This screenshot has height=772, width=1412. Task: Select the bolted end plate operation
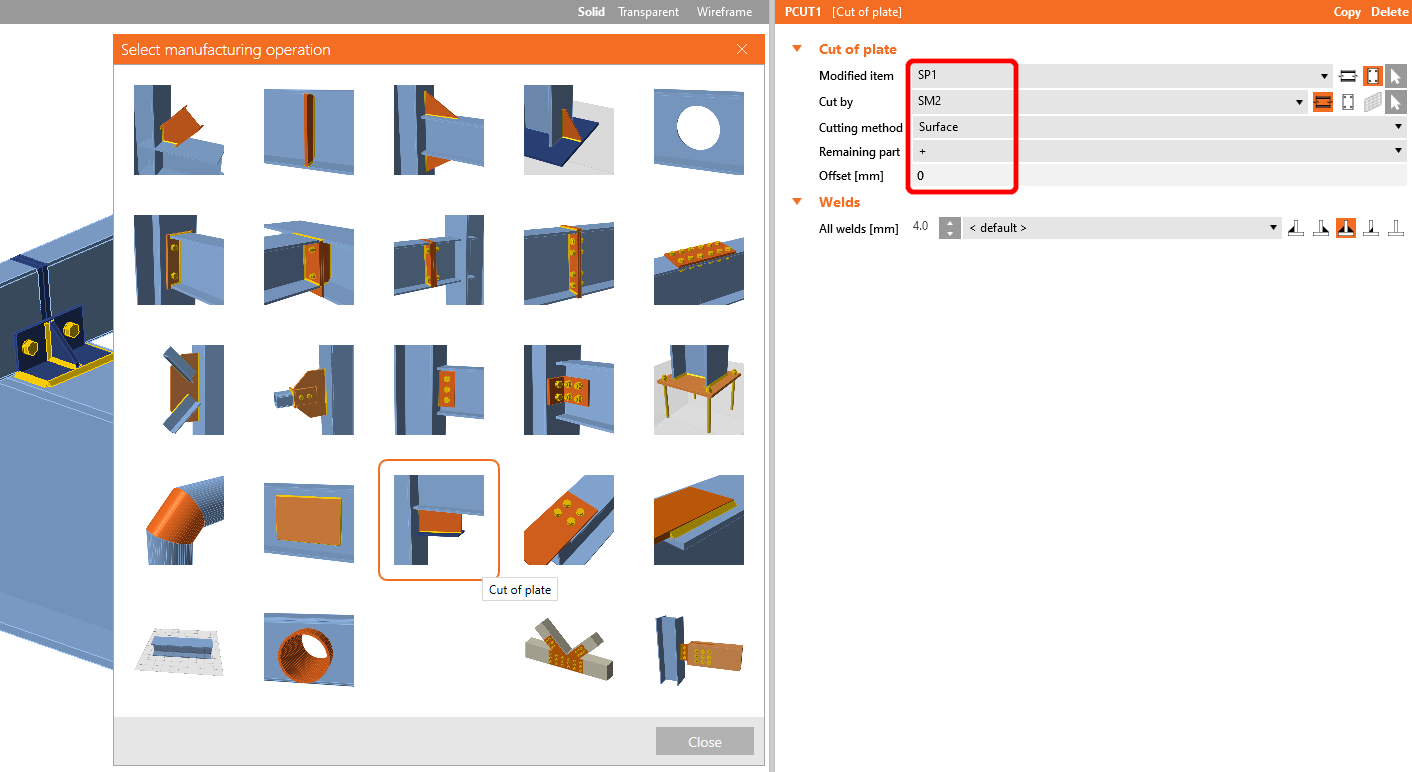click(x=179, y=260)
